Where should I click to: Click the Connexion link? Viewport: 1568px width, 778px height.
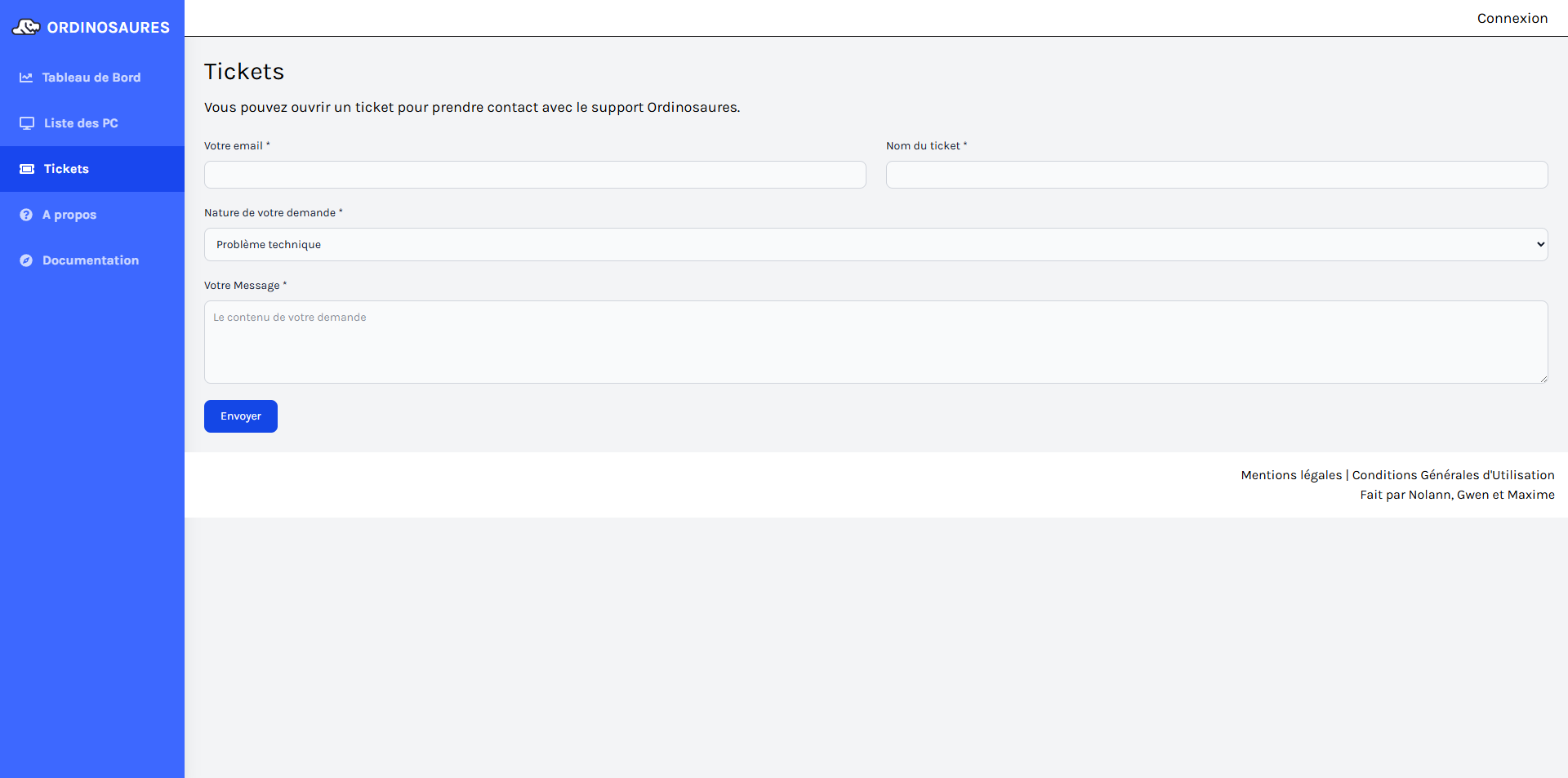(x=1512, y=18)
